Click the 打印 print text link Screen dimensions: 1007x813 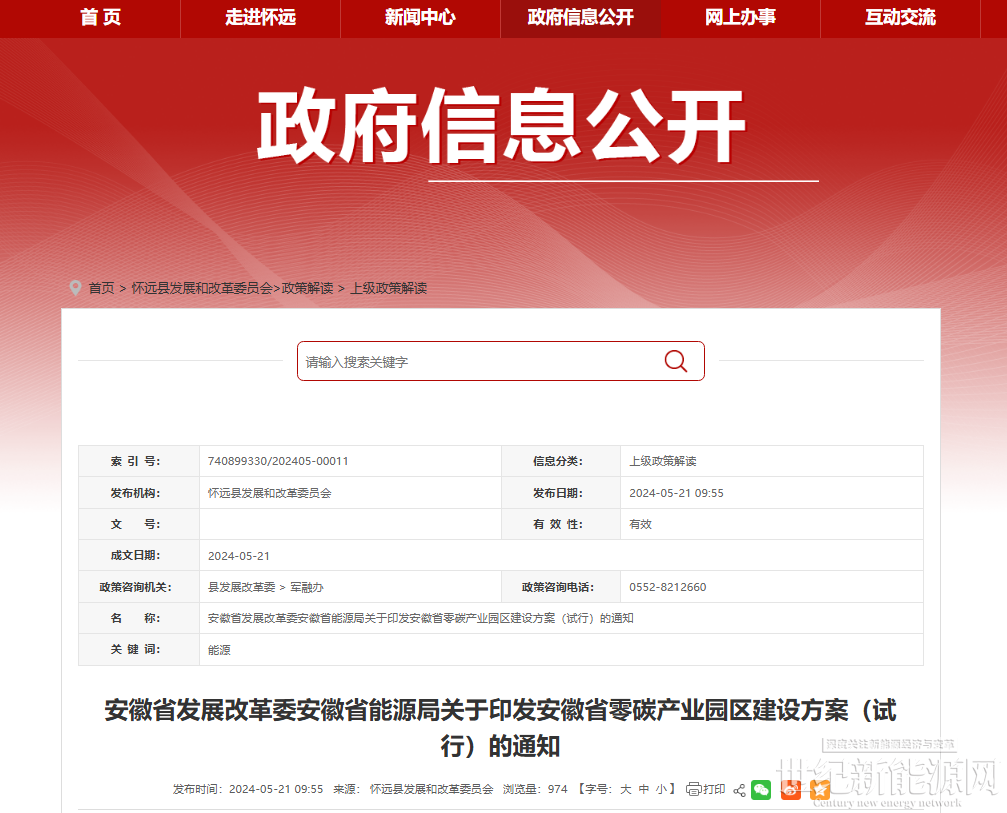pos(714,789)
